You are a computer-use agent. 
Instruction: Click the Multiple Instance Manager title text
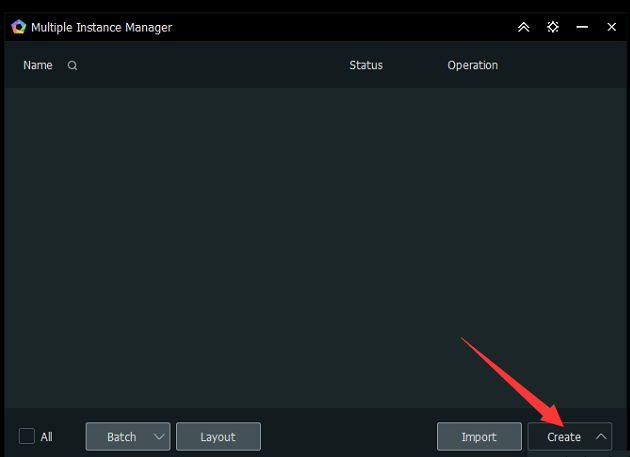click(x=101, y=27)
